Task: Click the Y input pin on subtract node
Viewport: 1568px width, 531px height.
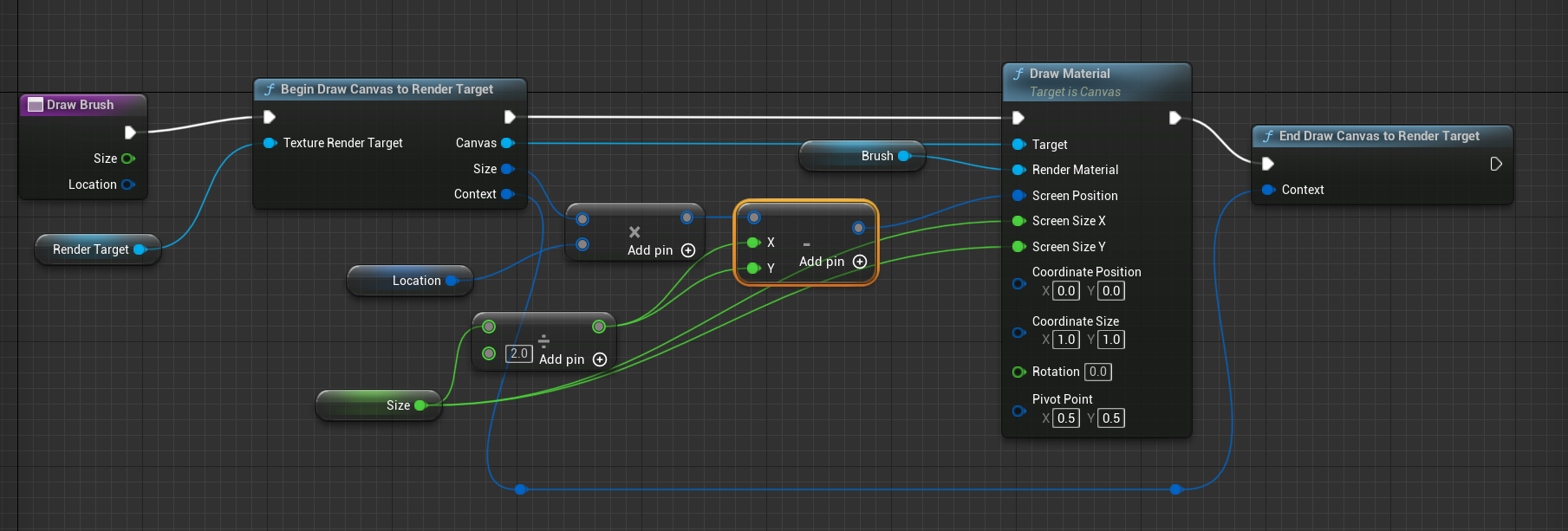Action: coord(753,269)
